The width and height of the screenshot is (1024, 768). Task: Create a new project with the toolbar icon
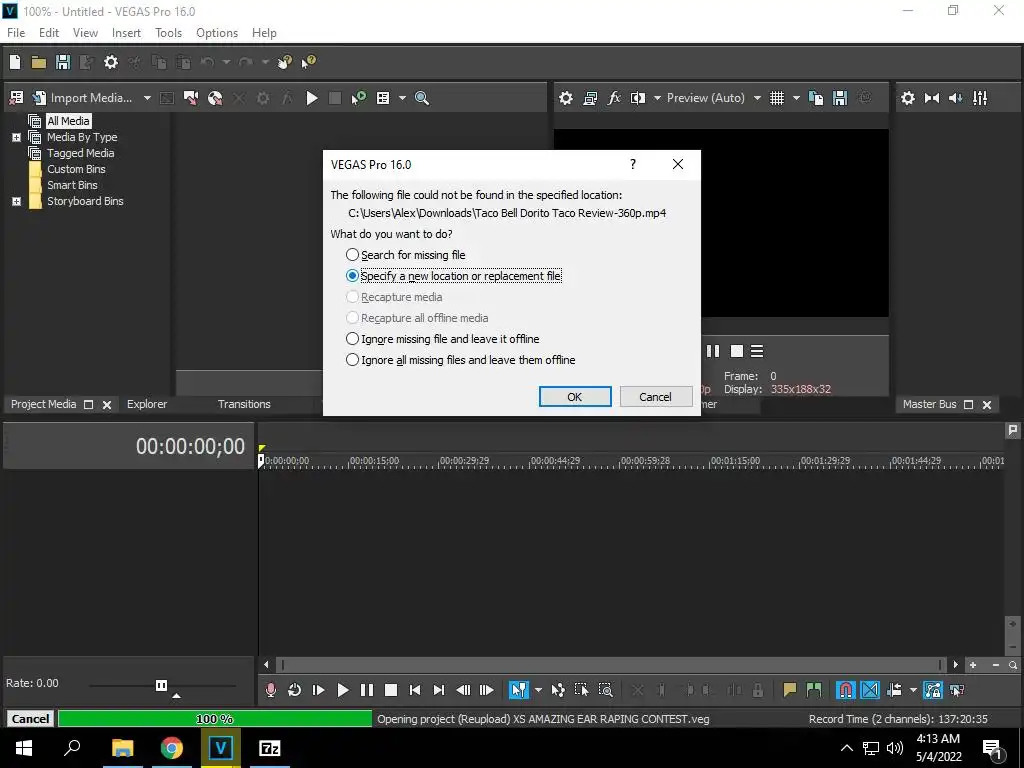[15, 62]
